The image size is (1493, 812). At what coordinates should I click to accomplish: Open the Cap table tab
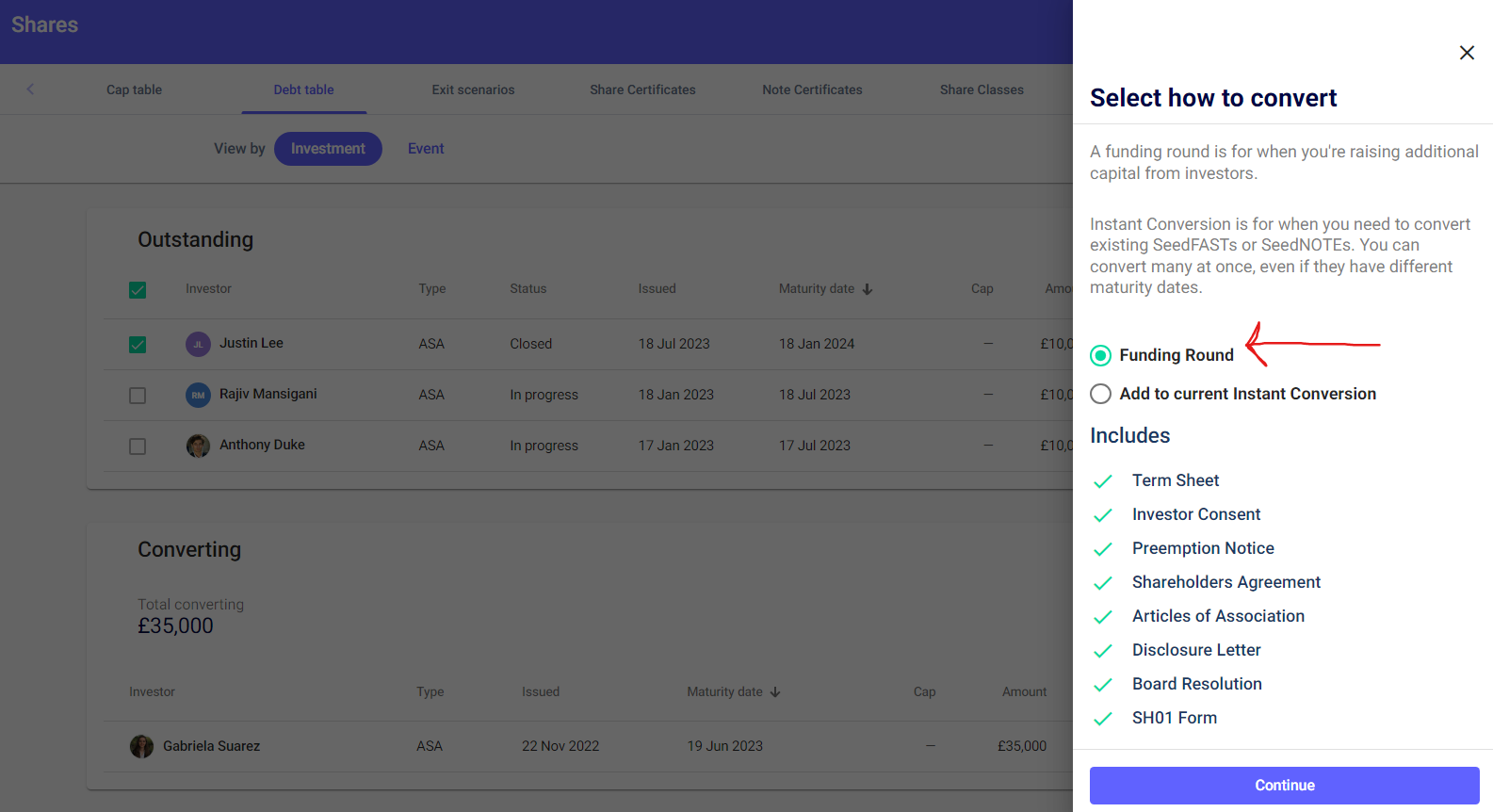pos(134,89)
